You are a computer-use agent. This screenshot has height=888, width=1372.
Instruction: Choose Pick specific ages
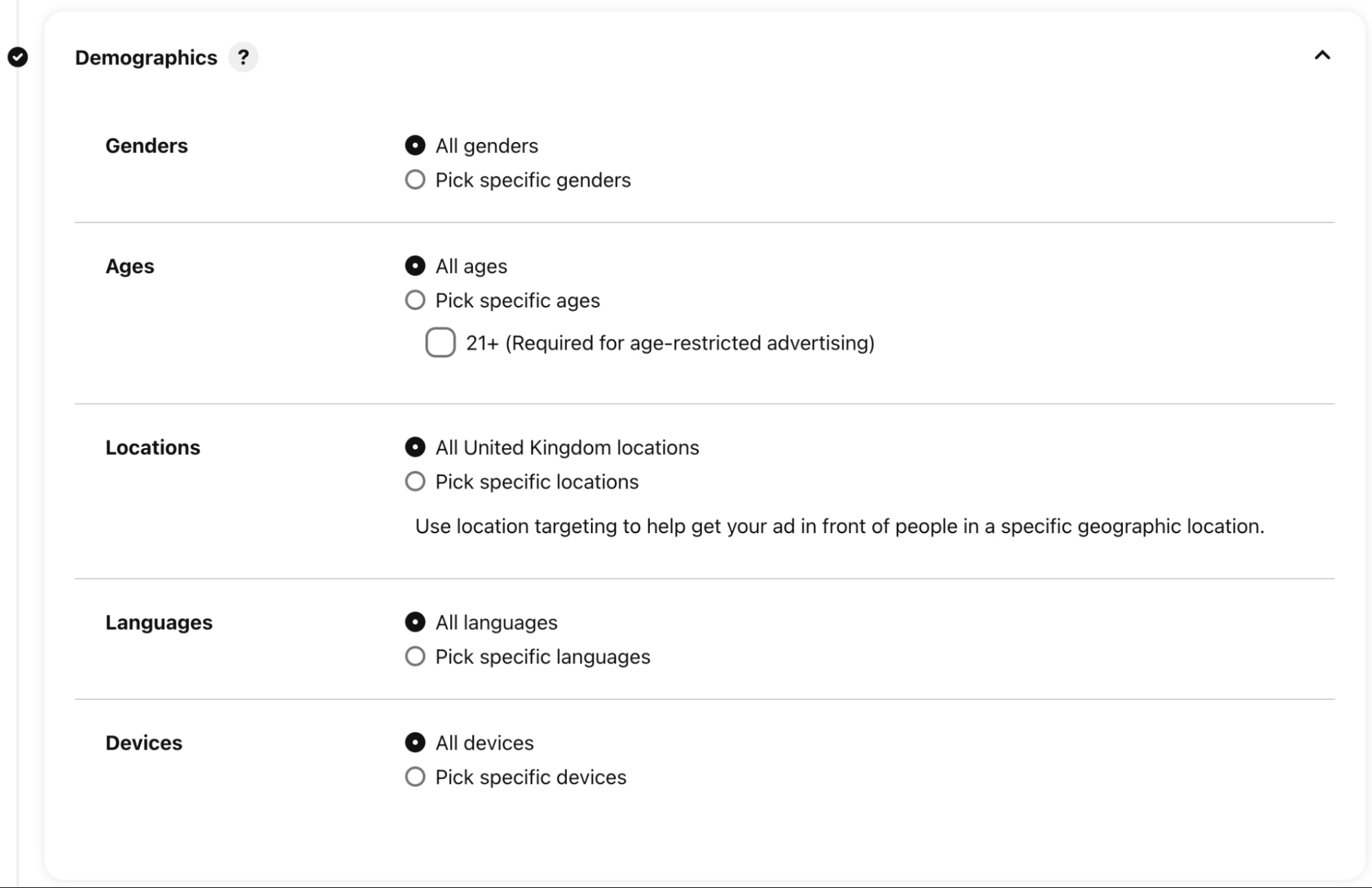point(415,300)
